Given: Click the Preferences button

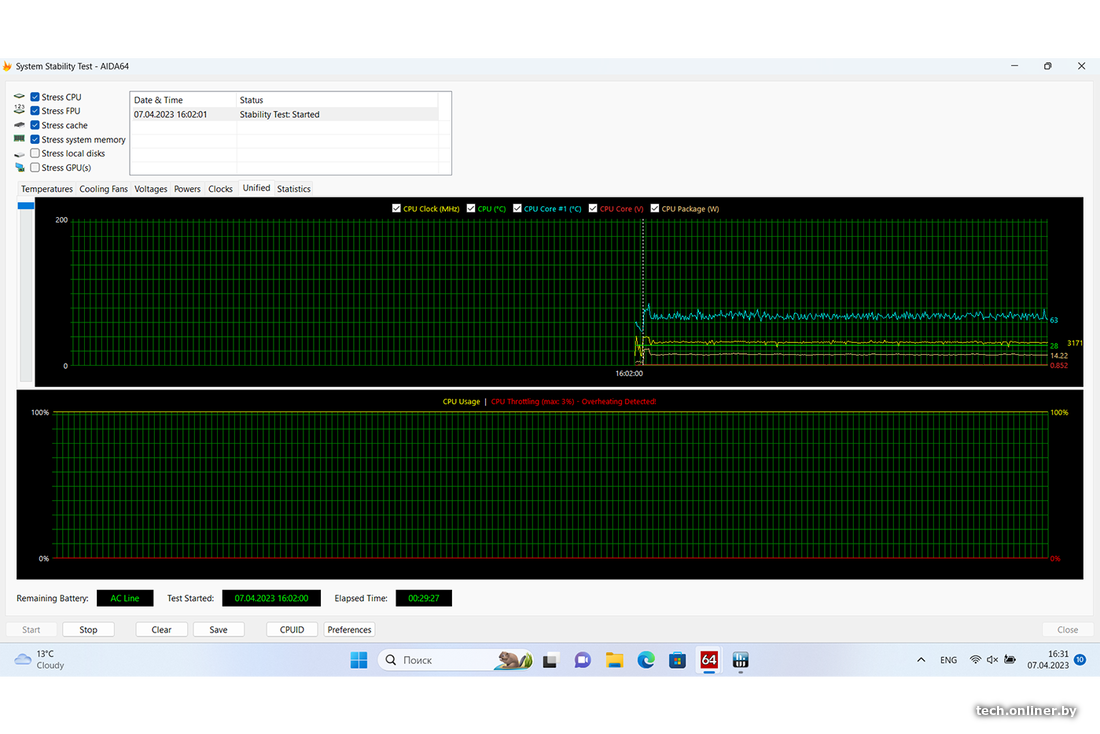Looking at the screenshot, I should tap(349, 630).
